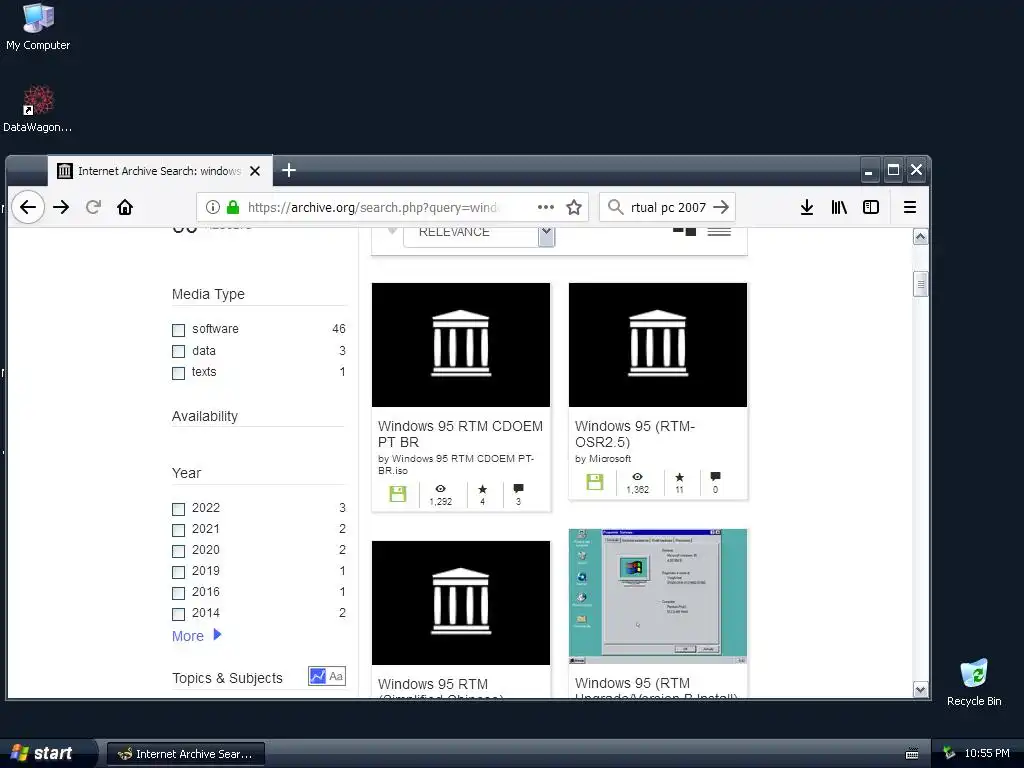Switch to list view of results
This screenshot has width=1024, height=768.
pos(719,231)
